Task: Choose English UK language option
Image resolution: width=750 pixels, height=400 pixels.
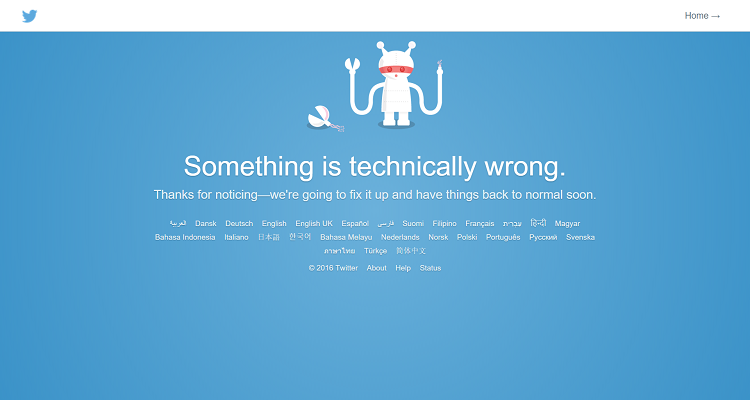Action: click(314, 223)
